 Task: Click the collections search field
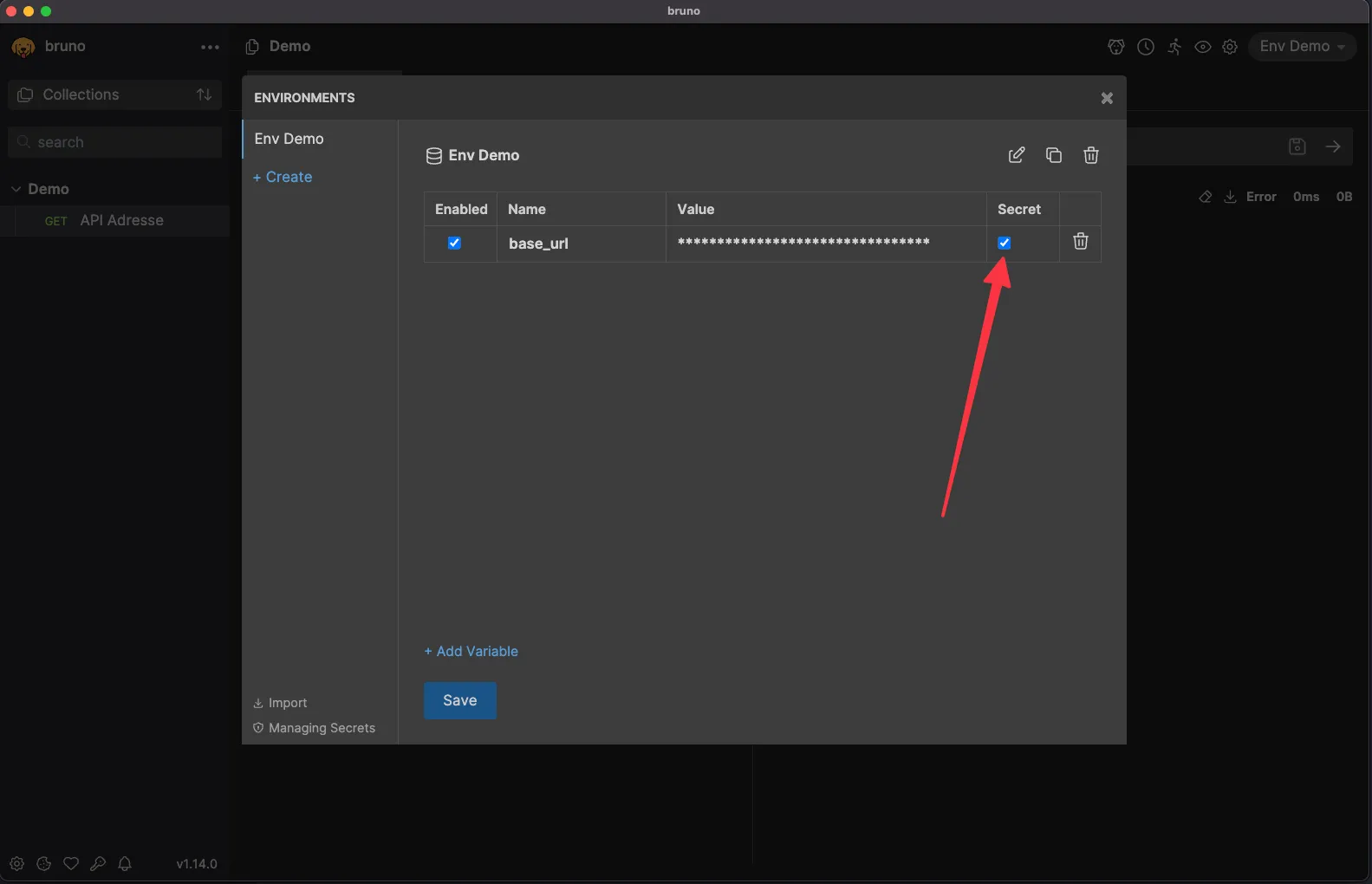pyautogui.click(x=121, y=142)
